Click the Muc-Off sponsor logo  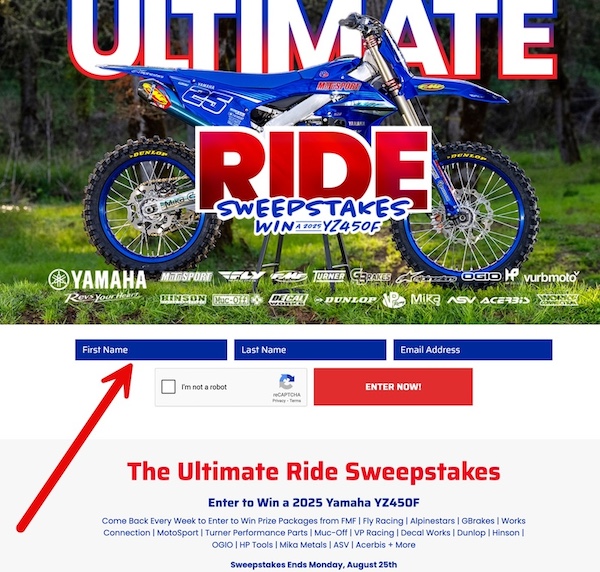237,300
